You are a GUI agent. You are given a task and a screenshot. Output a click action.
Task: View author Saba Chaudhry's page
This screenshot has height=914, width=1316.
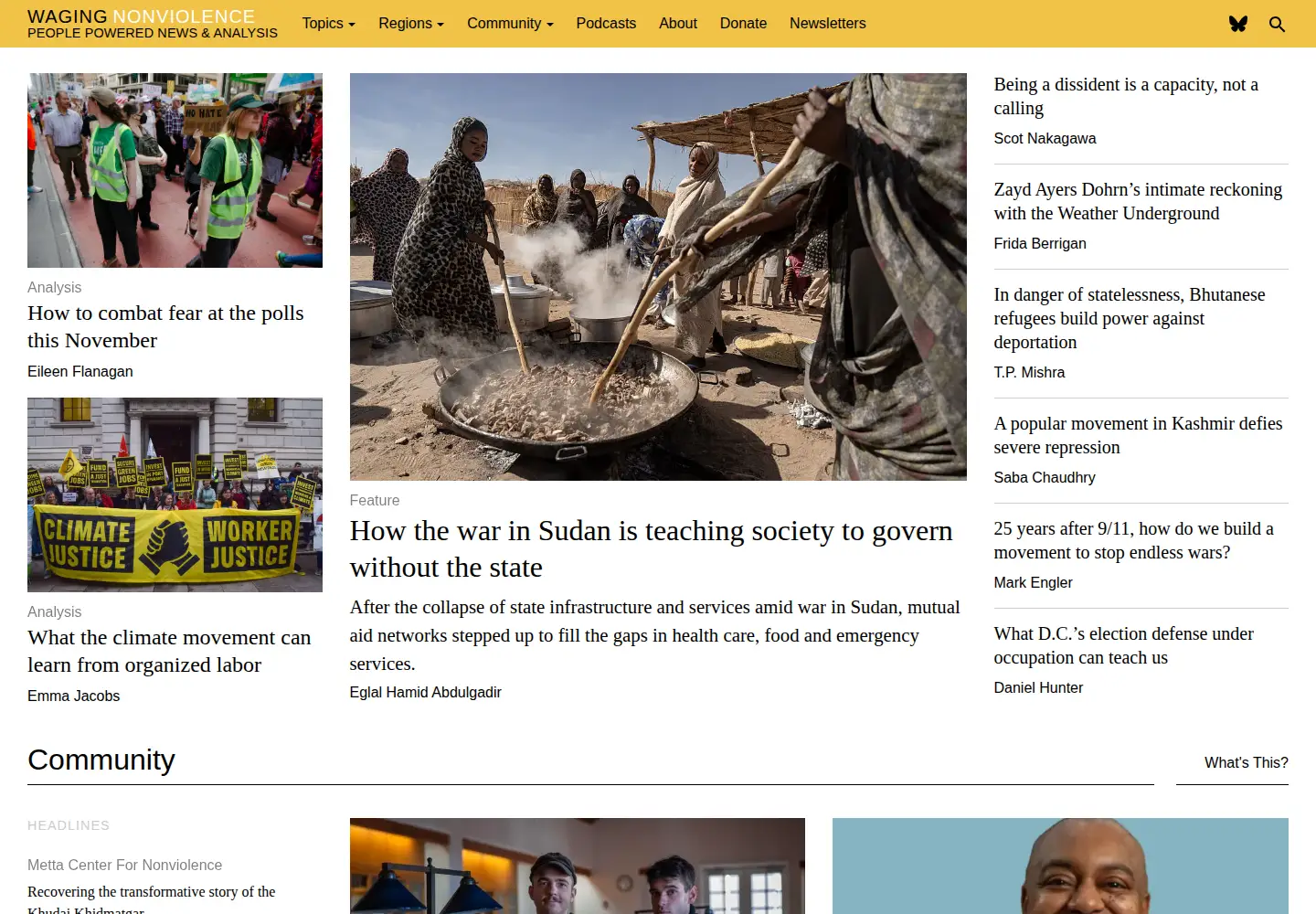pos(1045,477)
